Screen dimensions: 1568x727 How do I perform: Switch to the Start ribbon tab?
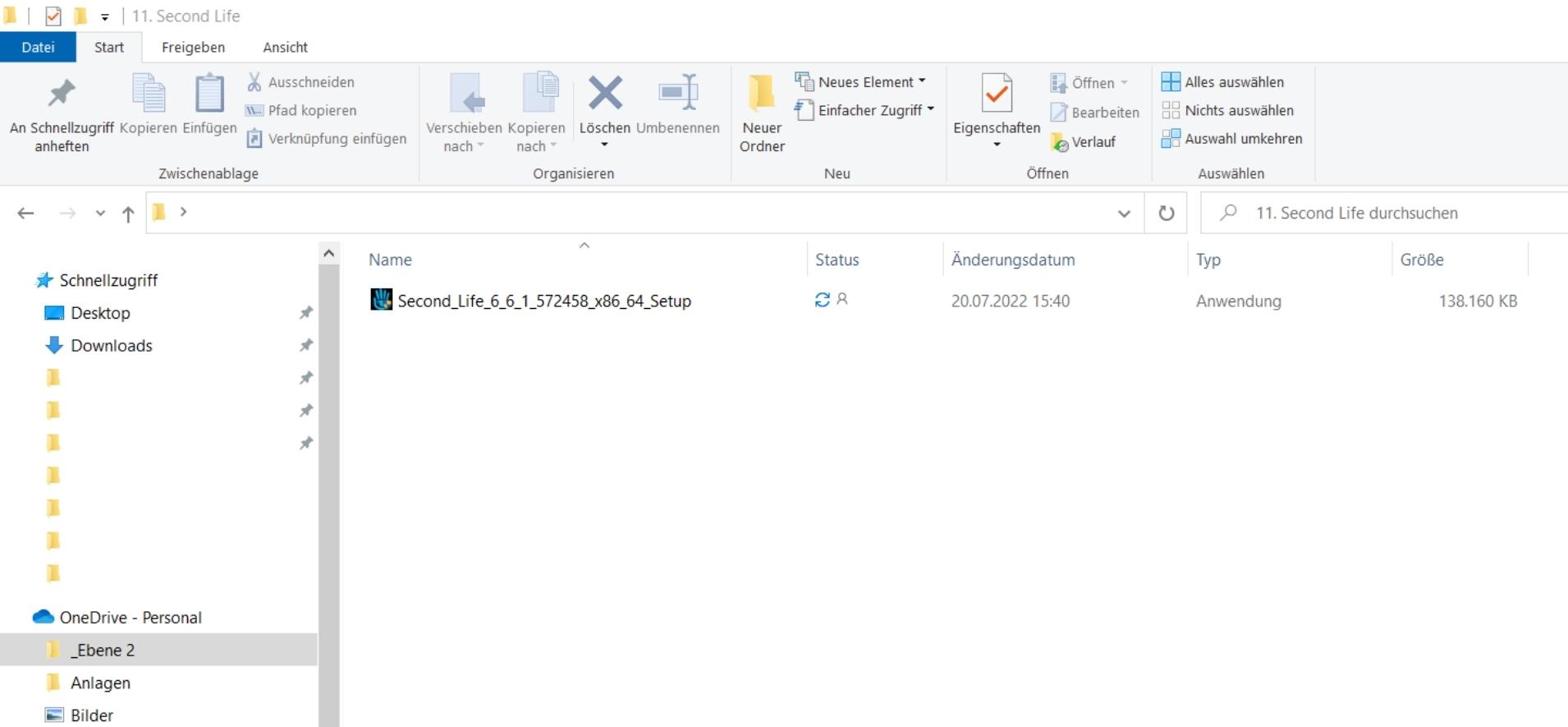[109, 47]
